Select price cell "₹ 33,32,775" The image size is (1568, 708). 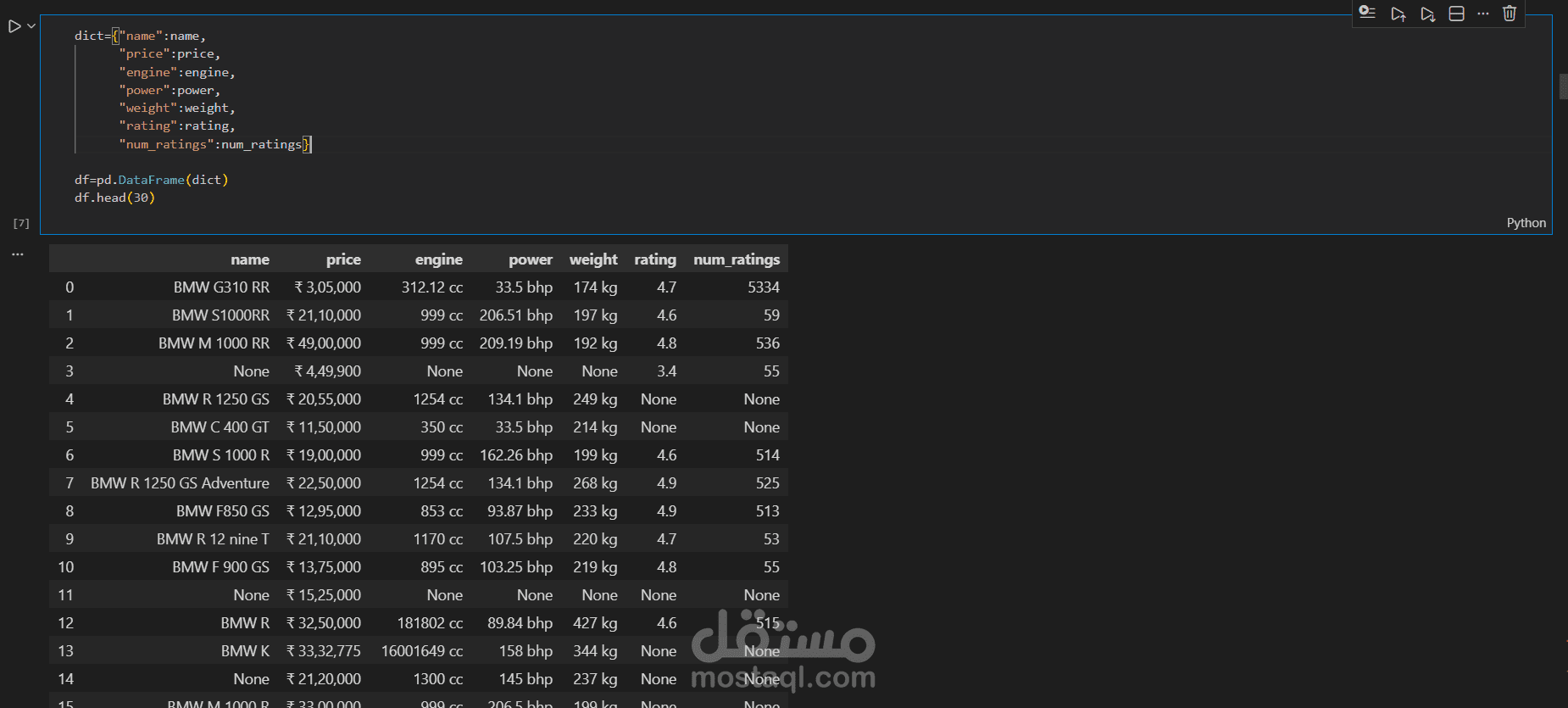pos(324,651)
